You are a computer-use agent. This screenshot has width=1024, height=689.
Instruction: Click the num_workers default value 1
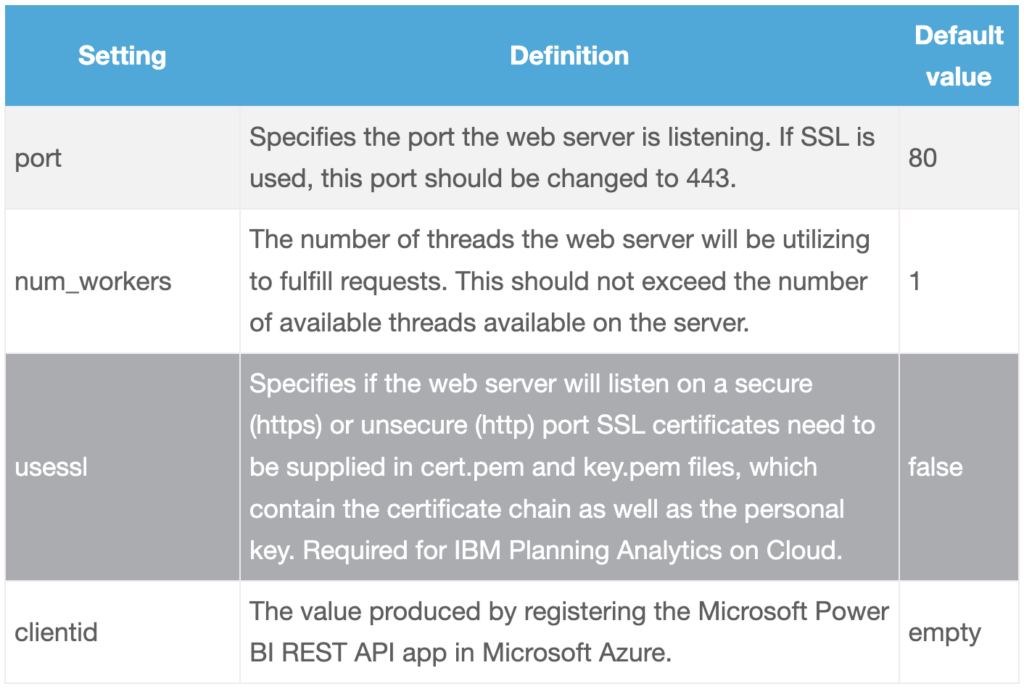tap(914, 281)
